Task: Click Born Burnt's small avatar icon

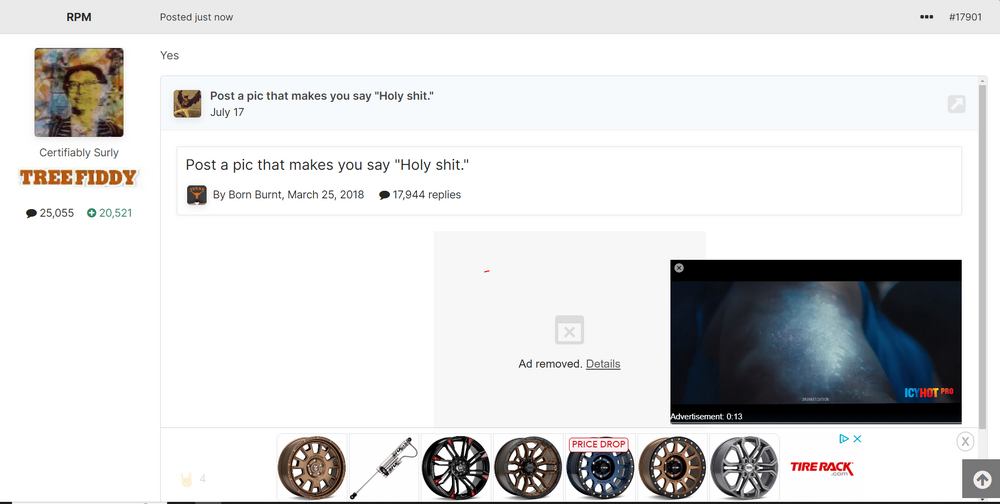Action: tap(197, 195)
